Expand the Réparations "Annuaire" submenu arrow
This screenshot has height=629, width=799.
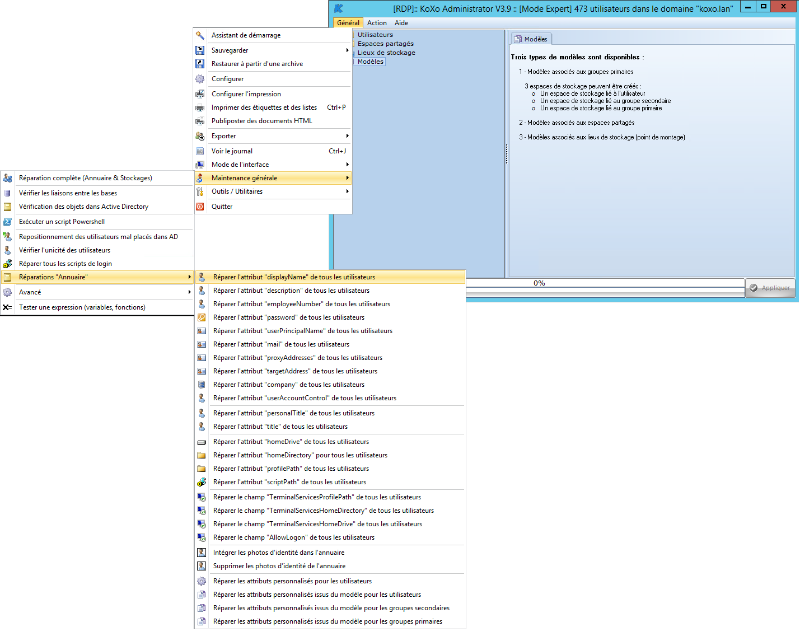point(190,277)
